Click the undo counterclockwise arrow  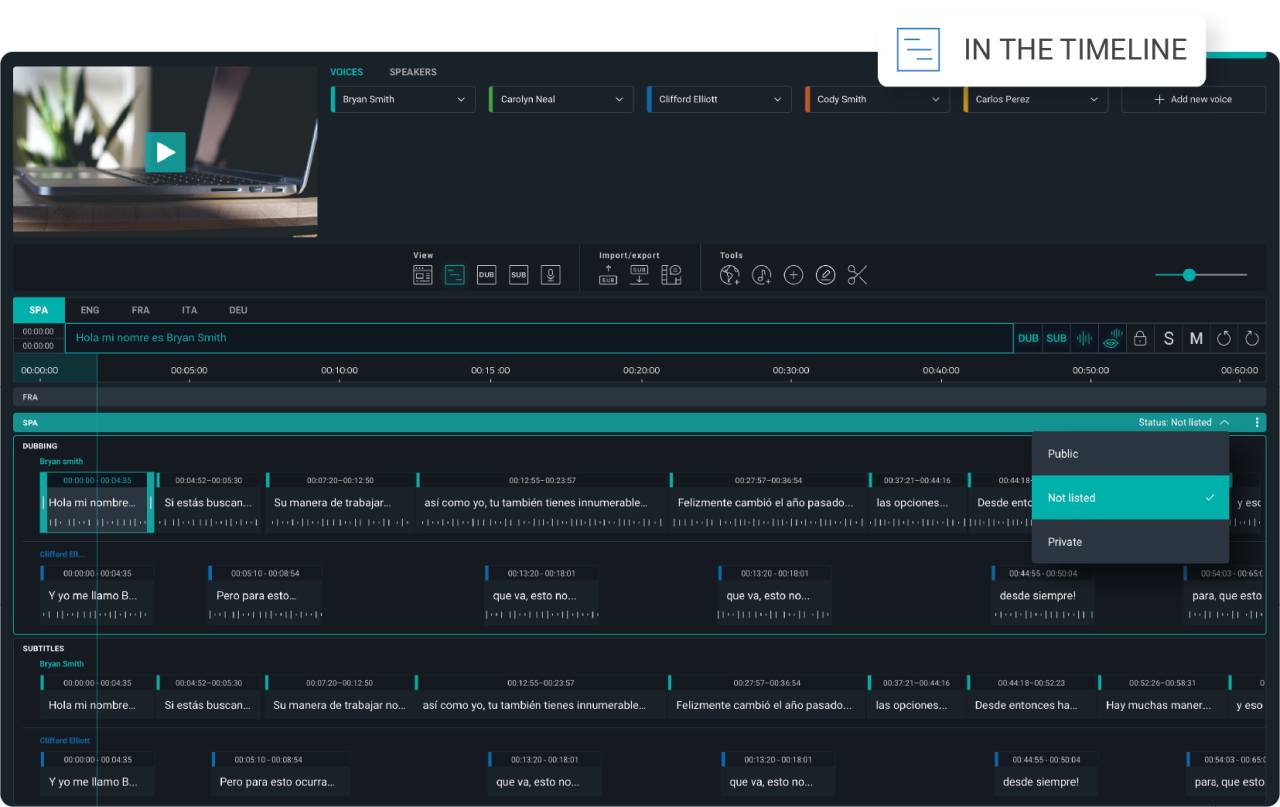(1223, 339)
